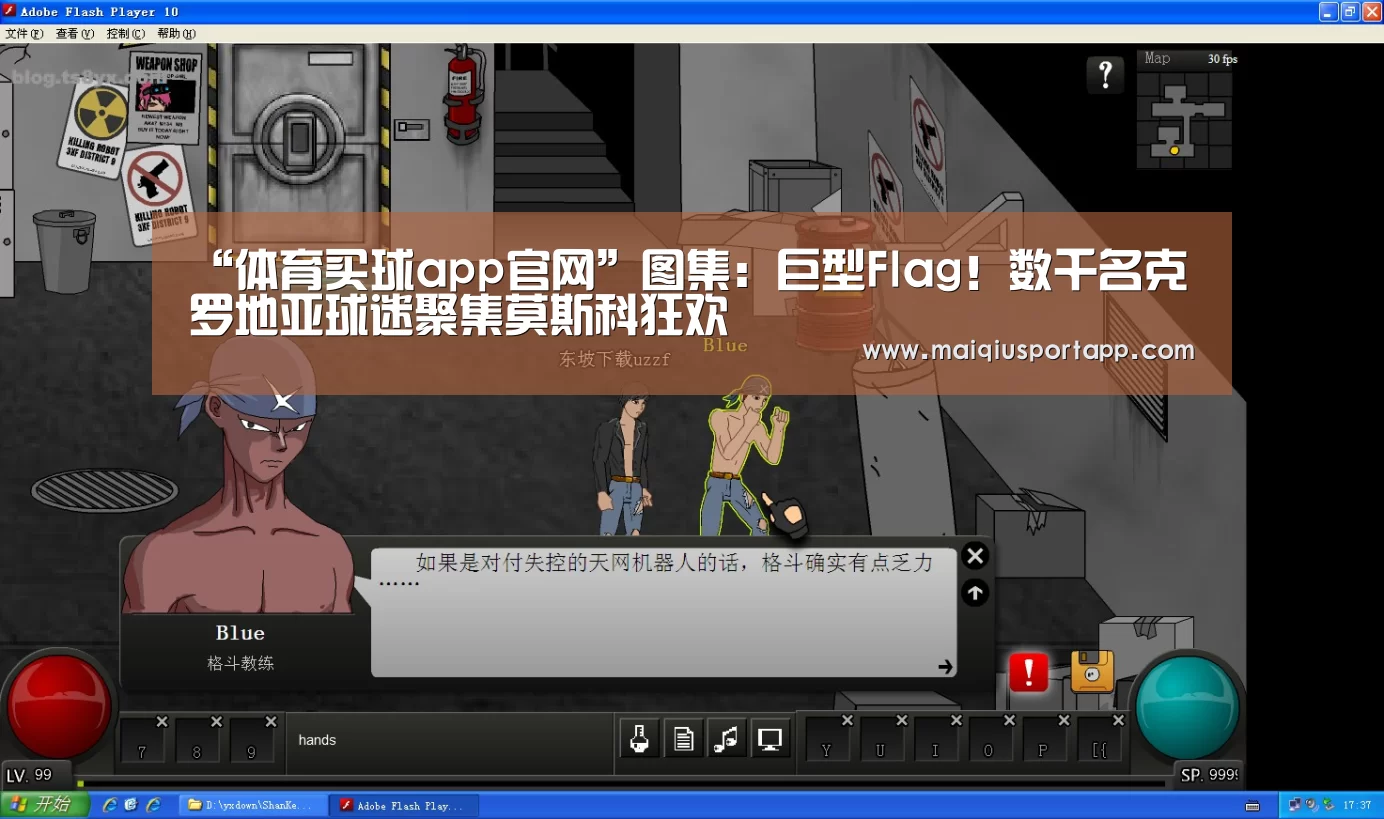The image size is (1384, 819).
Task: Advance the dialogue with the next arrow
Action: tap(945, 666)
